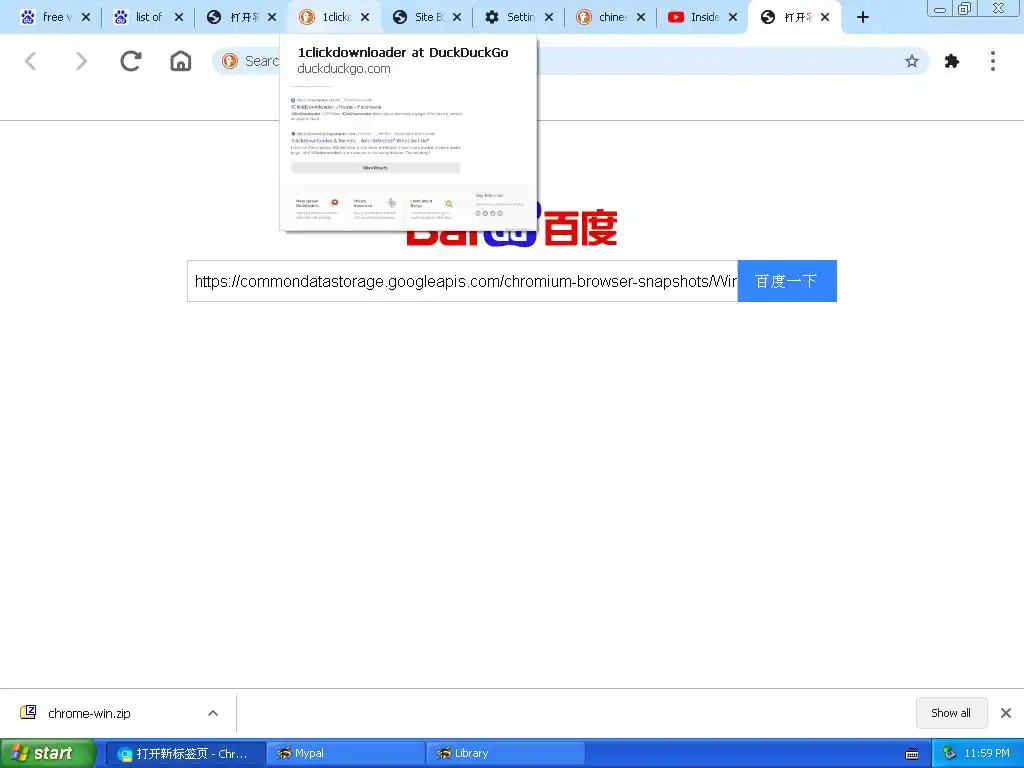Close the 'list of' tab
Screen dimensions: 1024x768
click(x=178, y=17)
